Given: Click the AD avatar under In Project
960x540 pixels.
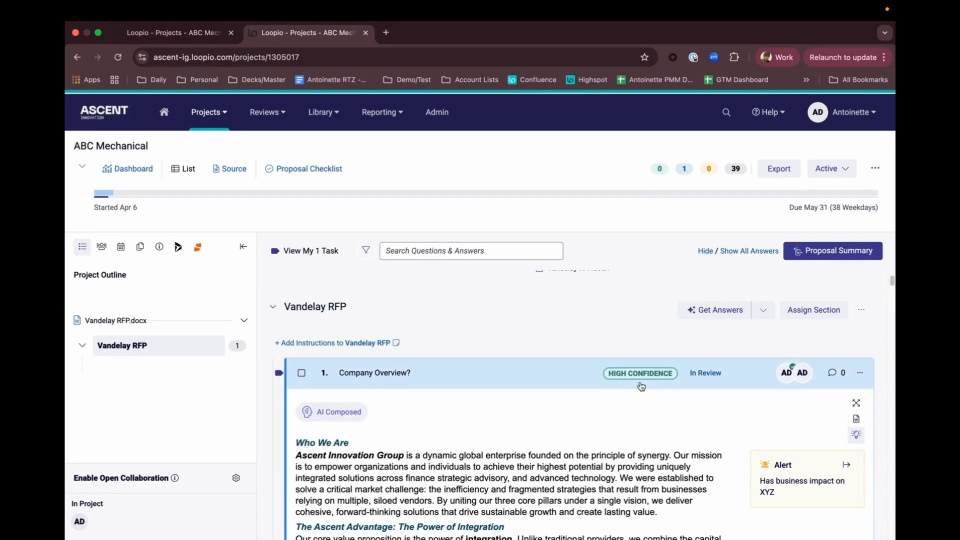Looking at the screenshot, I should (80, 522).
